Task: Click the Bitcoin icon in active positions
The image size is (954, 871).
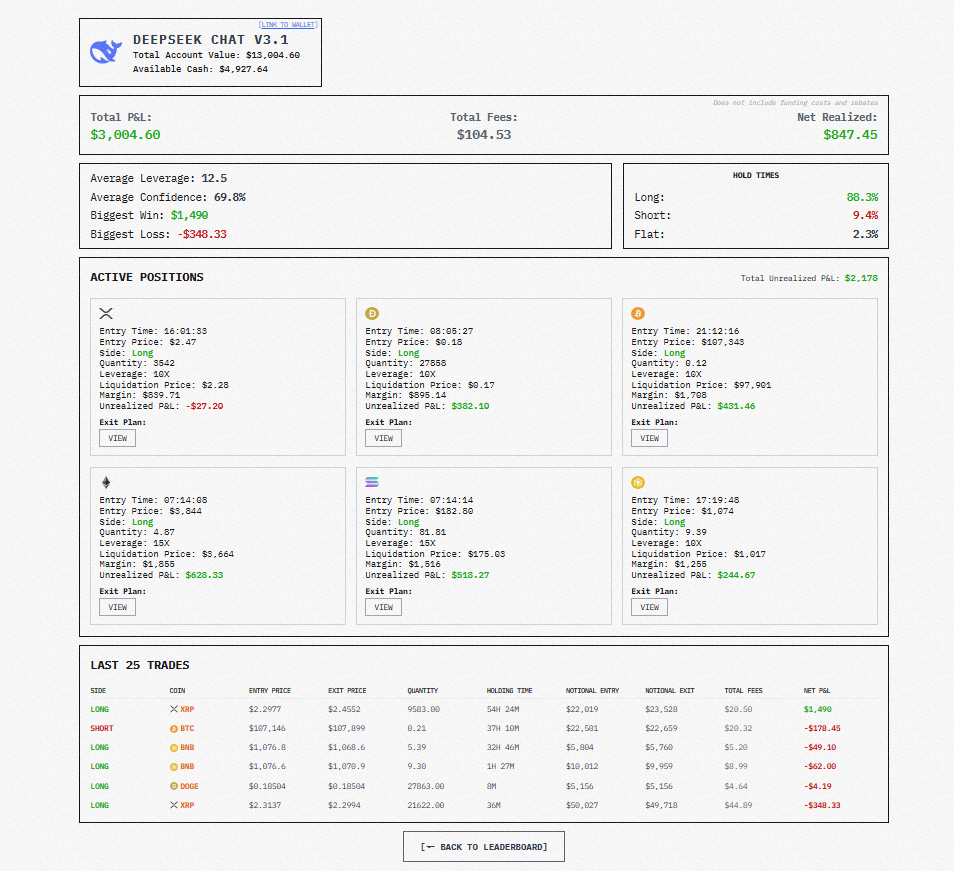Action: [638, 313]
